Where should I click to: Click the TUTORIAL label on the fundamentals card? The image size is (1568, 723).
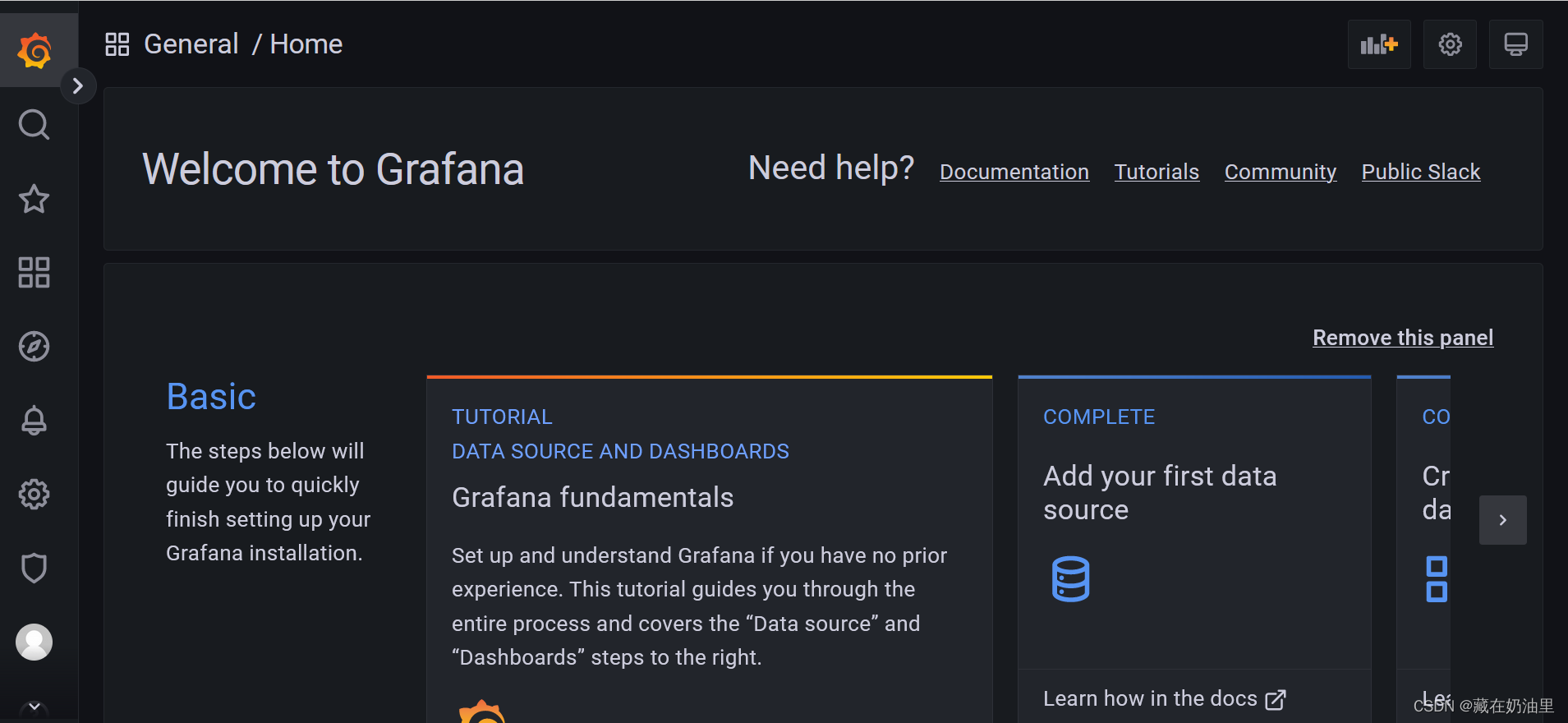[x=502, y=417]
